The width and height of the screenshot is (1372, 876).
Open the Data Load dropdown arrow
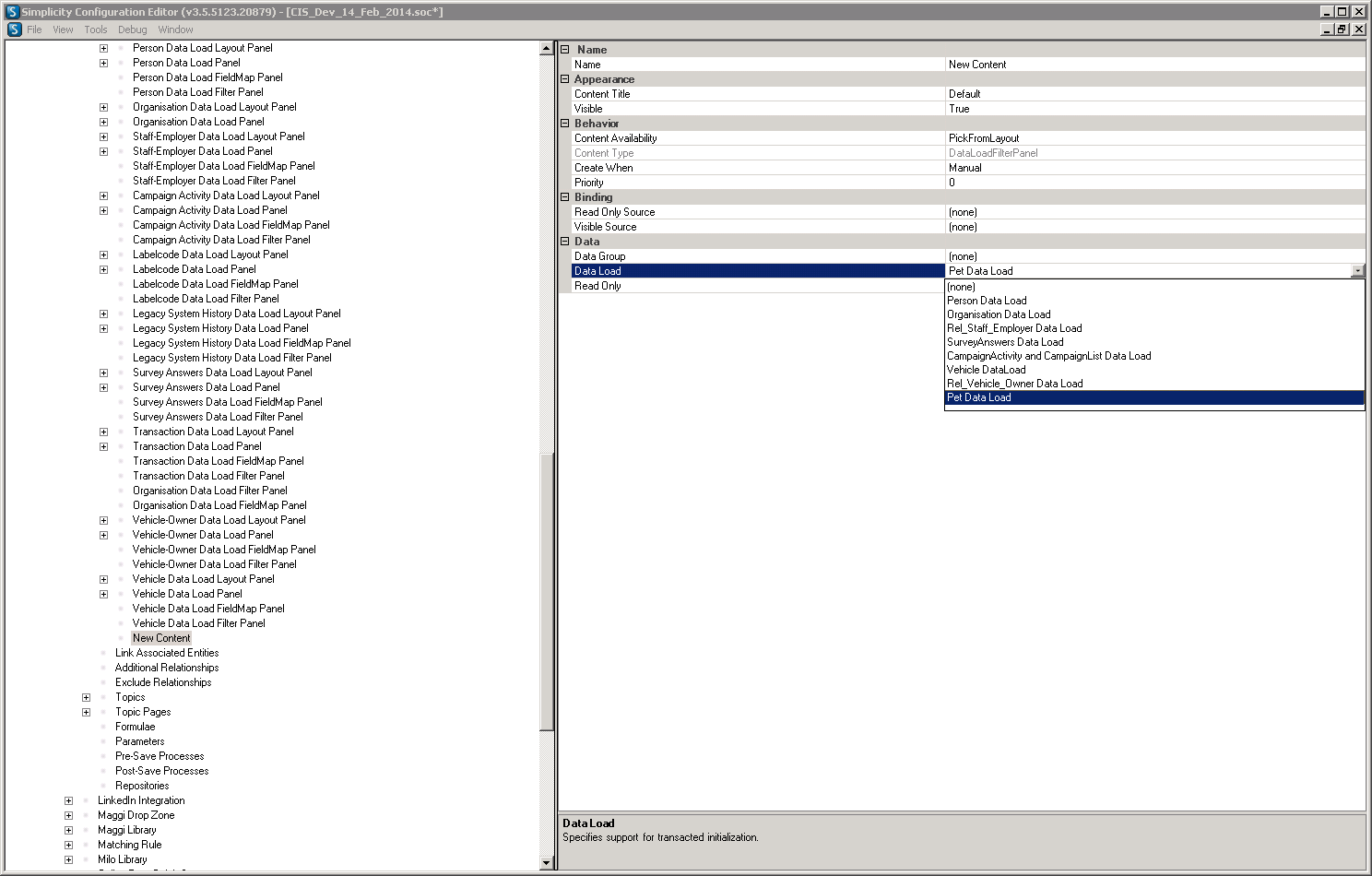[1357, 271]
